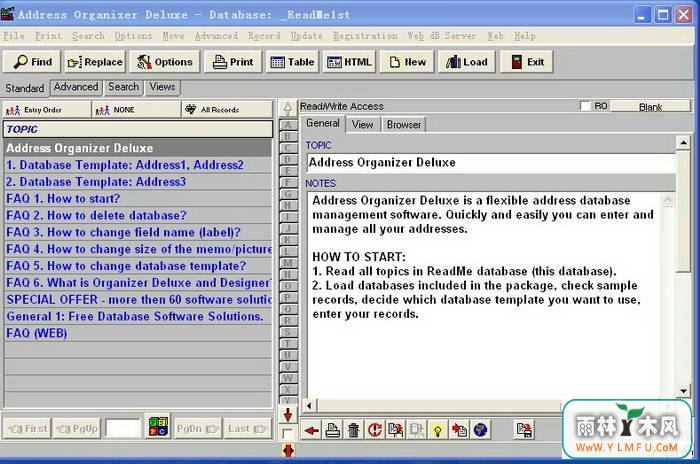Click the record panel scroll up arrow
The width and height of the screenshot is (700, 464).
pos(683,142)
